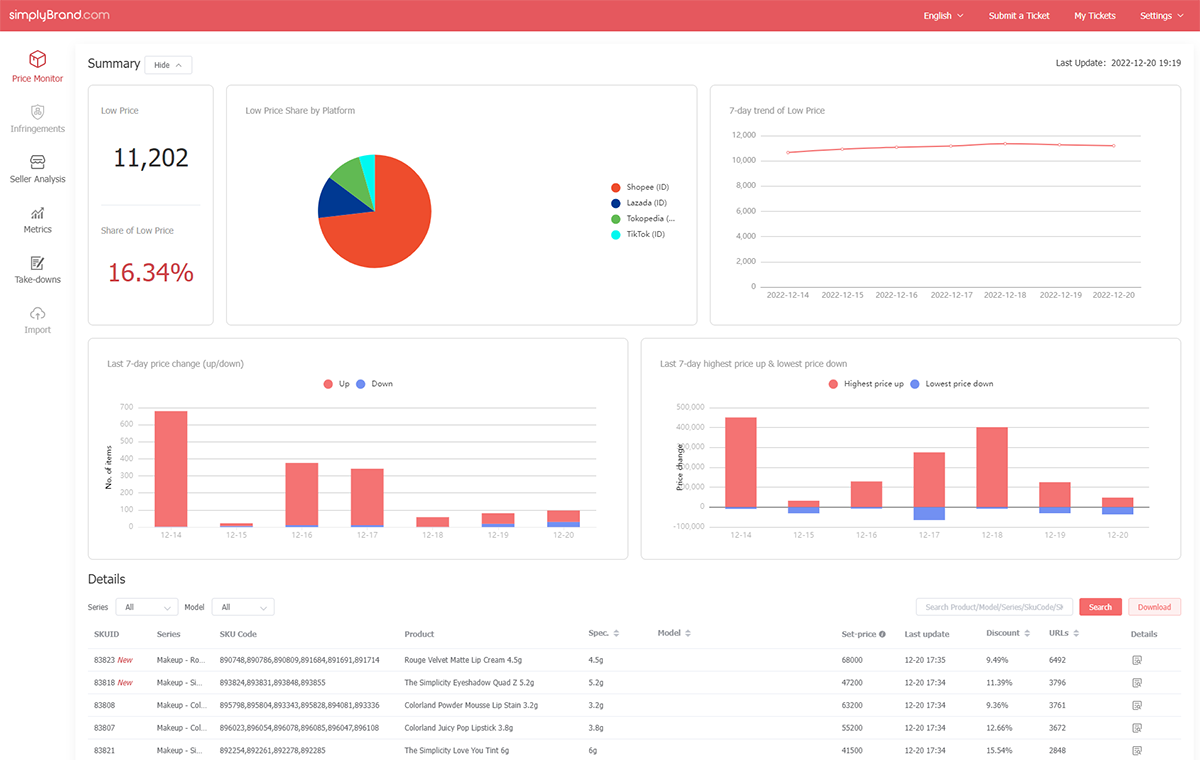
Task: Open Submit a Ticket menu item
Action: point(1019,16)
